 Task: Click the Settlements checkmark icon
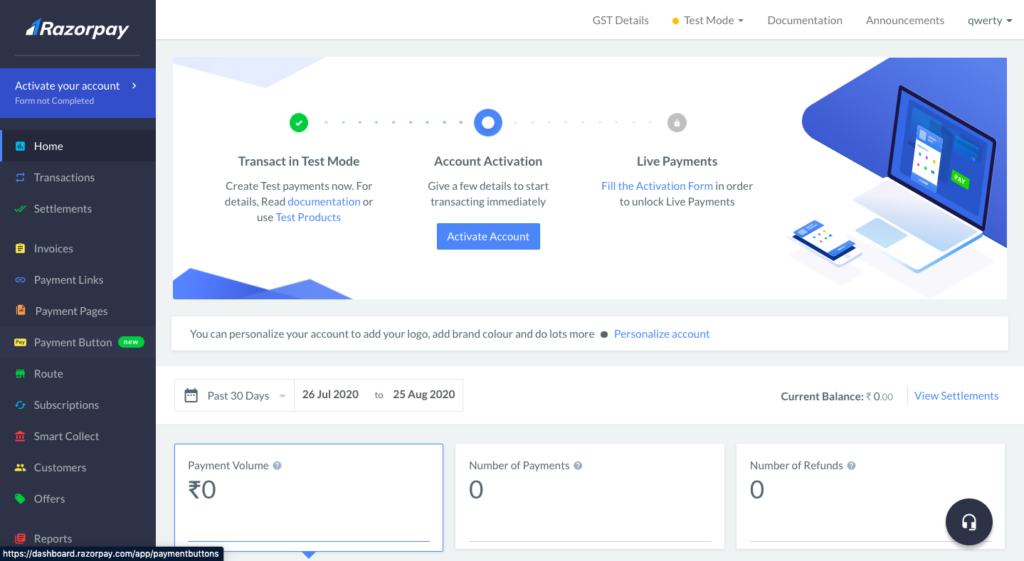[20, 209]
